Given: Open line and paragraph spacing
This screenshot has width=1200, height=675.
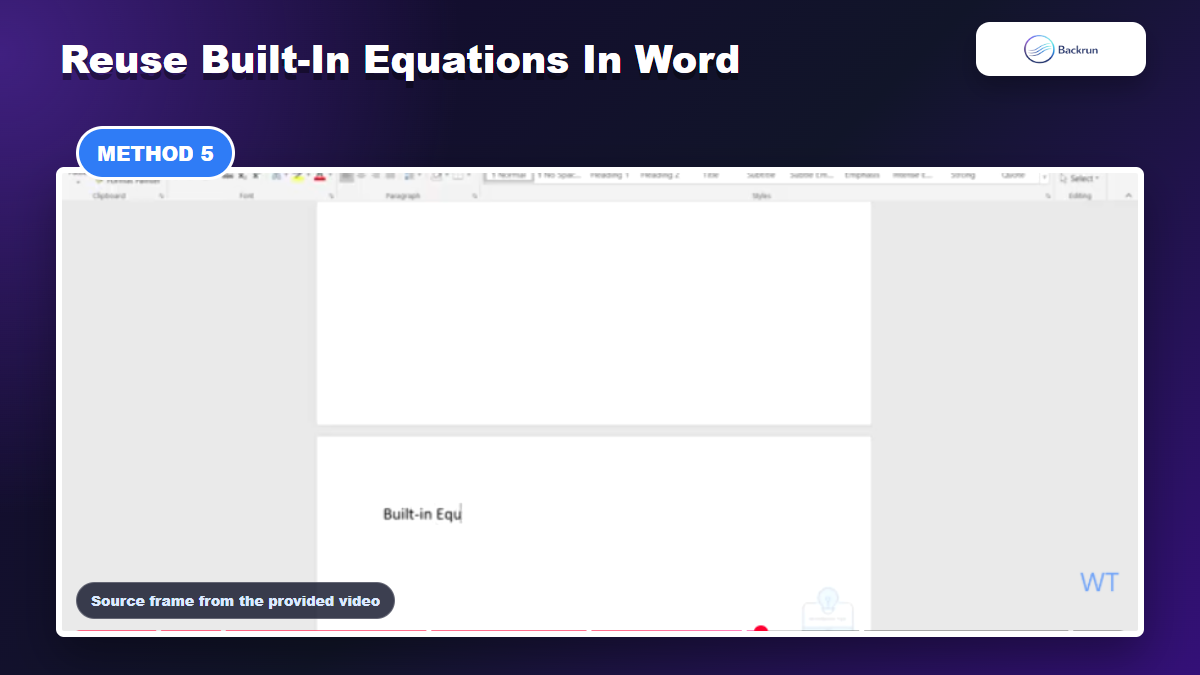Looking at the screenshot, I should coord(408,176).
